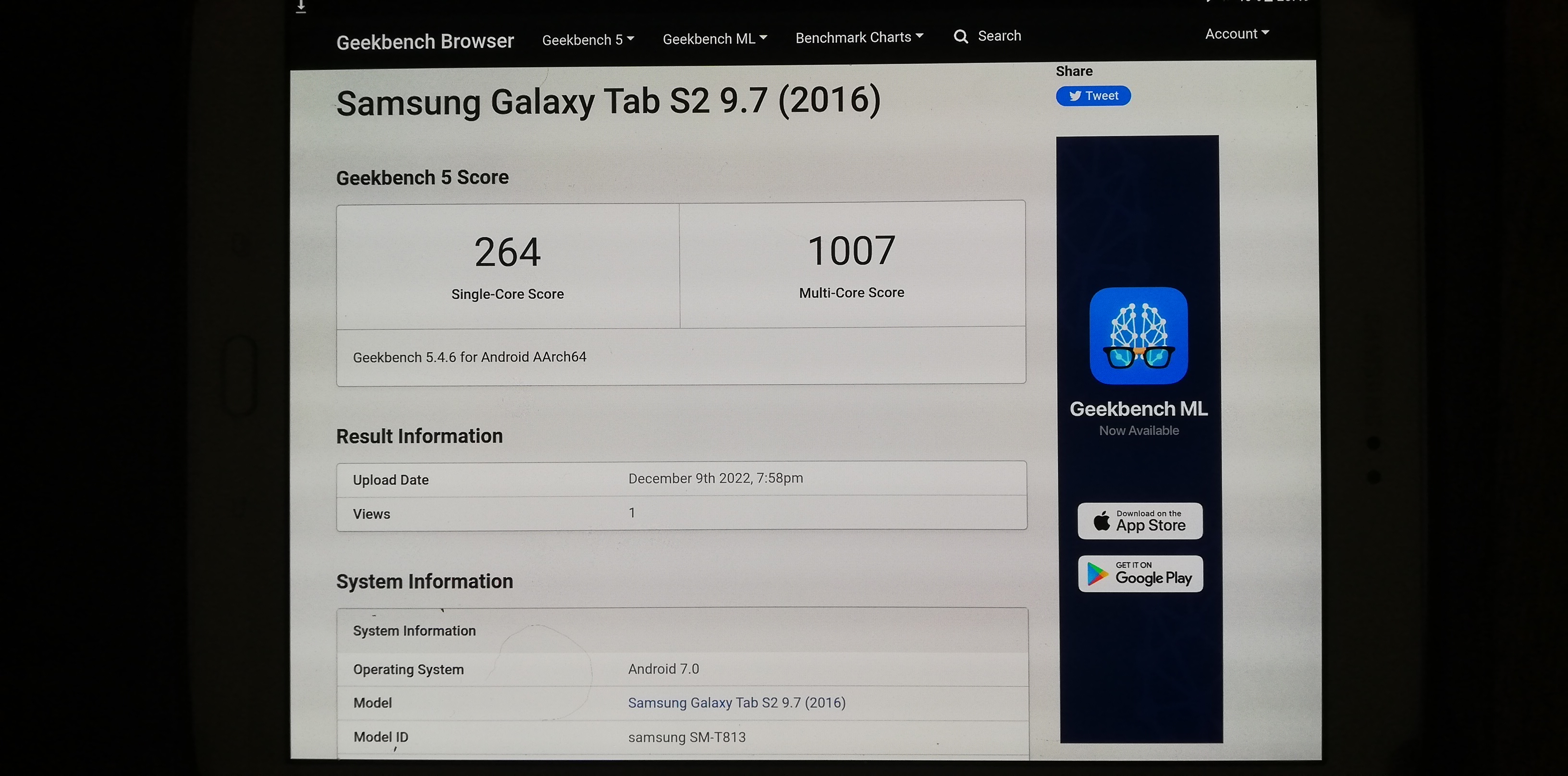Click the Twitter bird icon
The image size is (1568, 776).
[1075, 96]
